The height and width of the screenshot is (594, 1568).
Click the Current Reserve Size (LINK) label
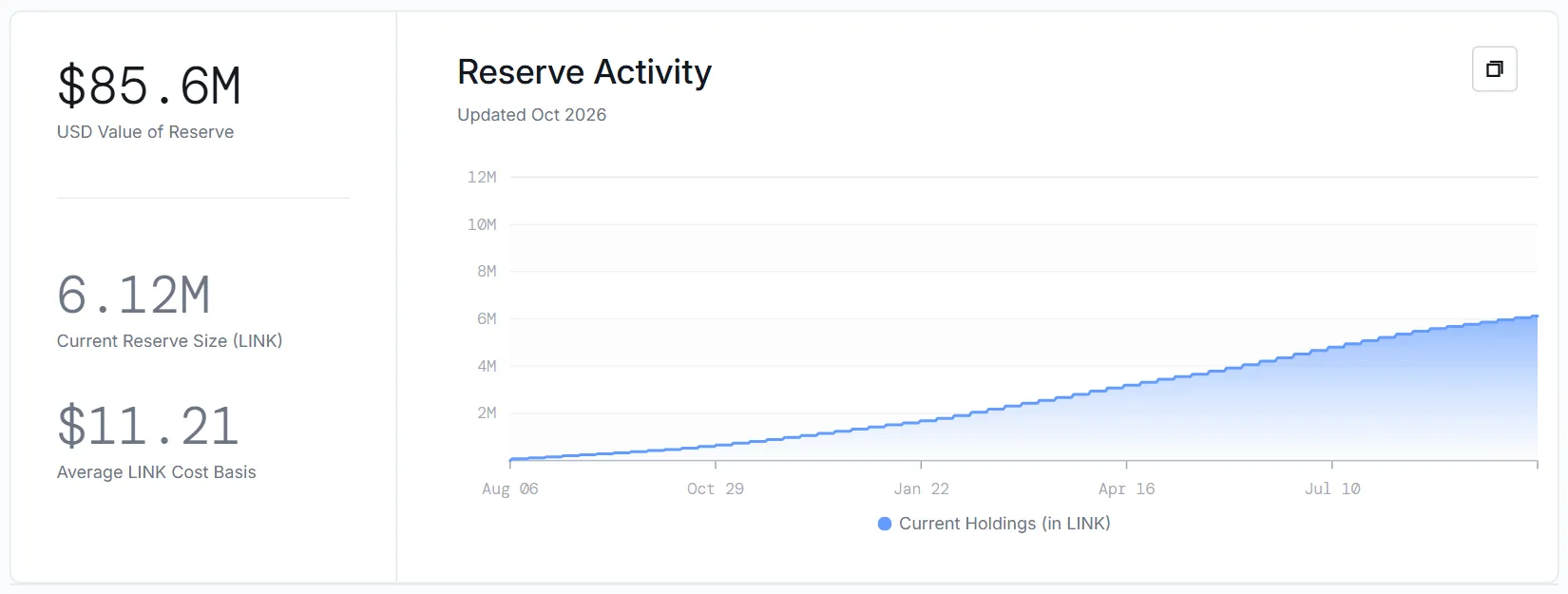170,341
